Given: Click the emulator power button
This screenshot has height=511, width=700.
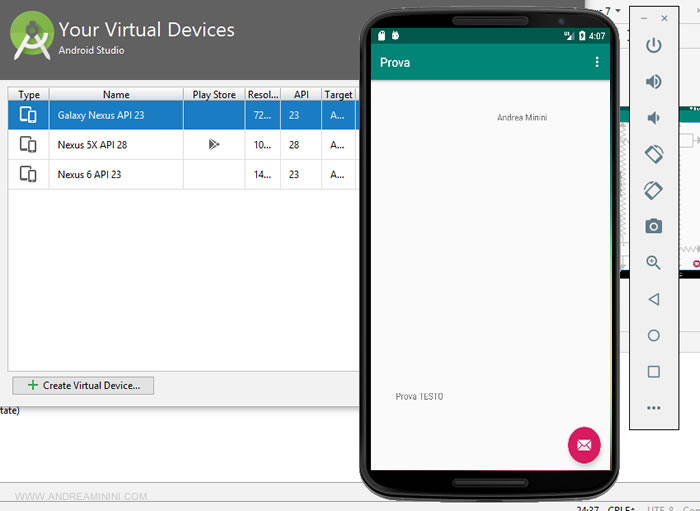Looking at the screenshot, I should click(654, 45).
